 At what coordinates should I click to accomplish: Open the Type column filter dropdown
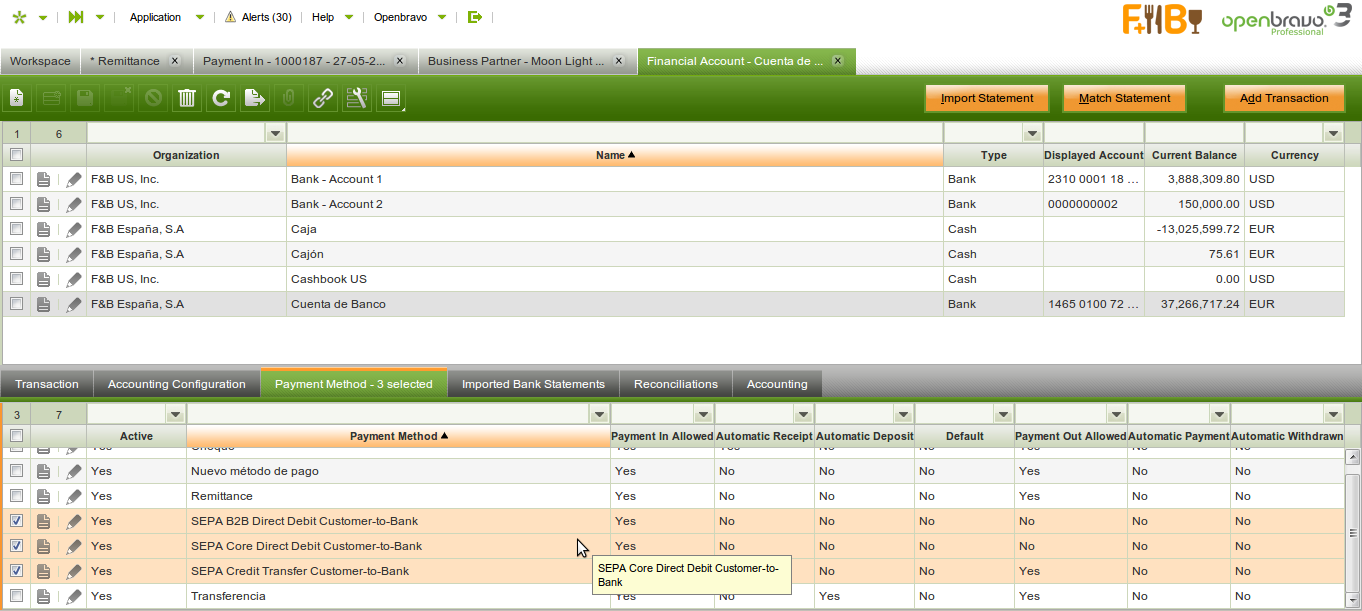pos(1032,133)
